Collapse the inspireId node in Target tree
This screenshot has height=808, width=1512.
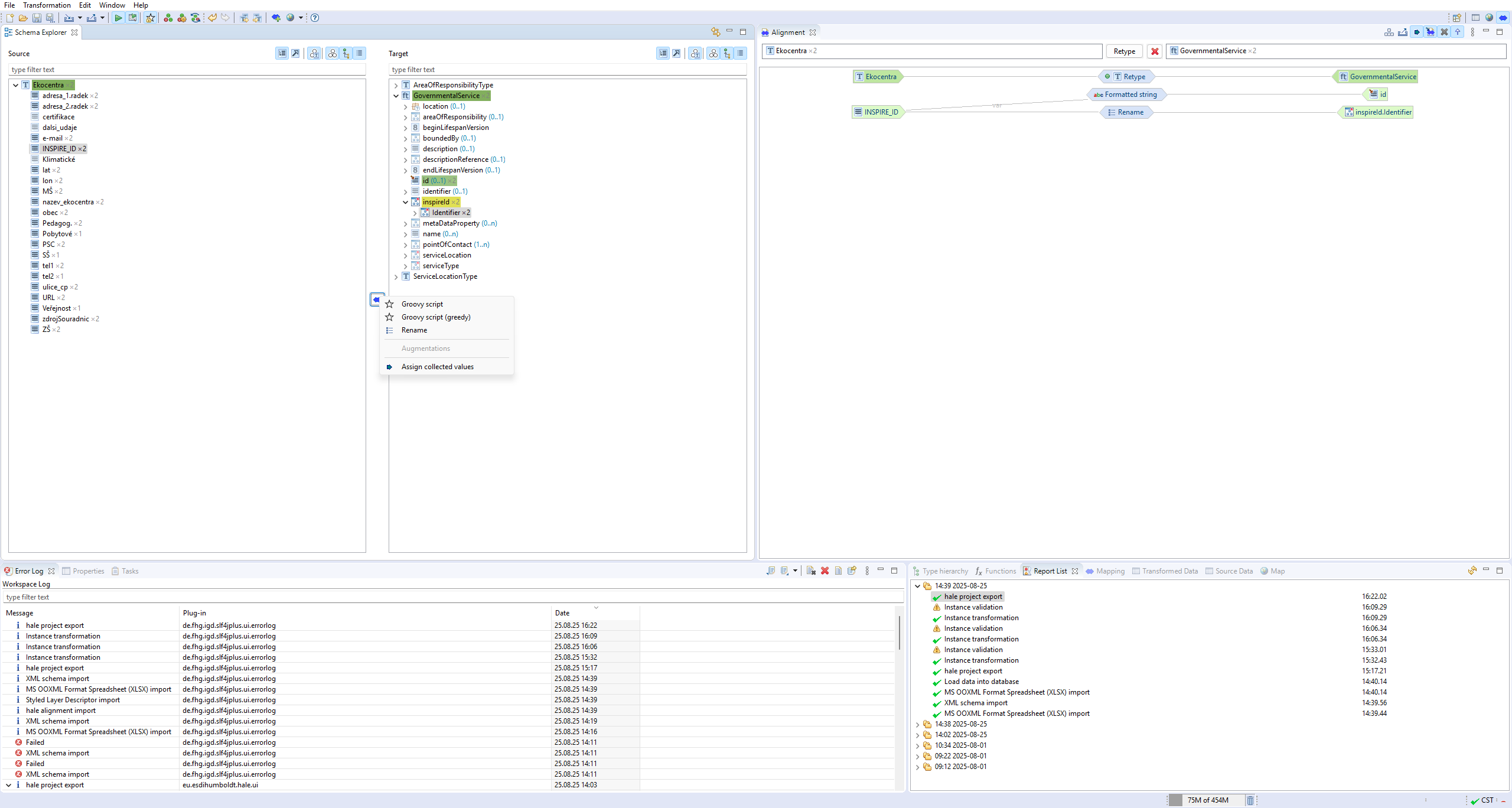406,202
